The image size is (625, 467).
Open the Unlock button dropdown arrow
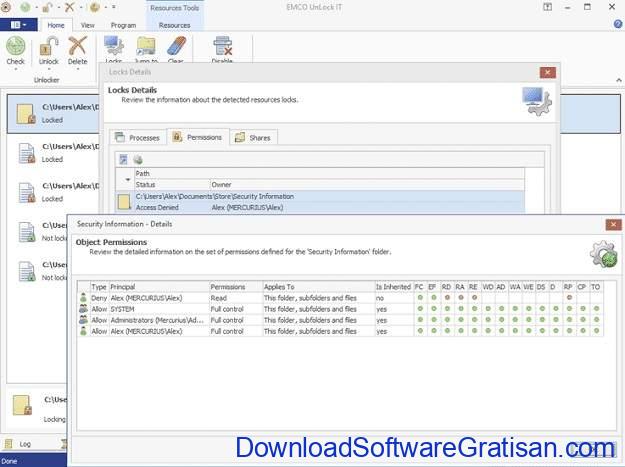(49, 69)
